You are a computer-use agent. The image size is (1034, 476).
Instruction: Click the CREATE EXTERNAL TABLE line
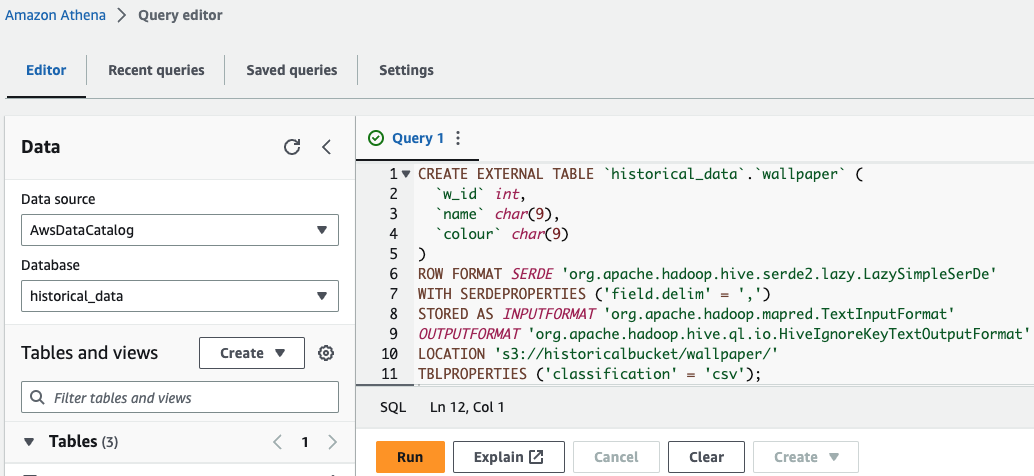point(640,174)
